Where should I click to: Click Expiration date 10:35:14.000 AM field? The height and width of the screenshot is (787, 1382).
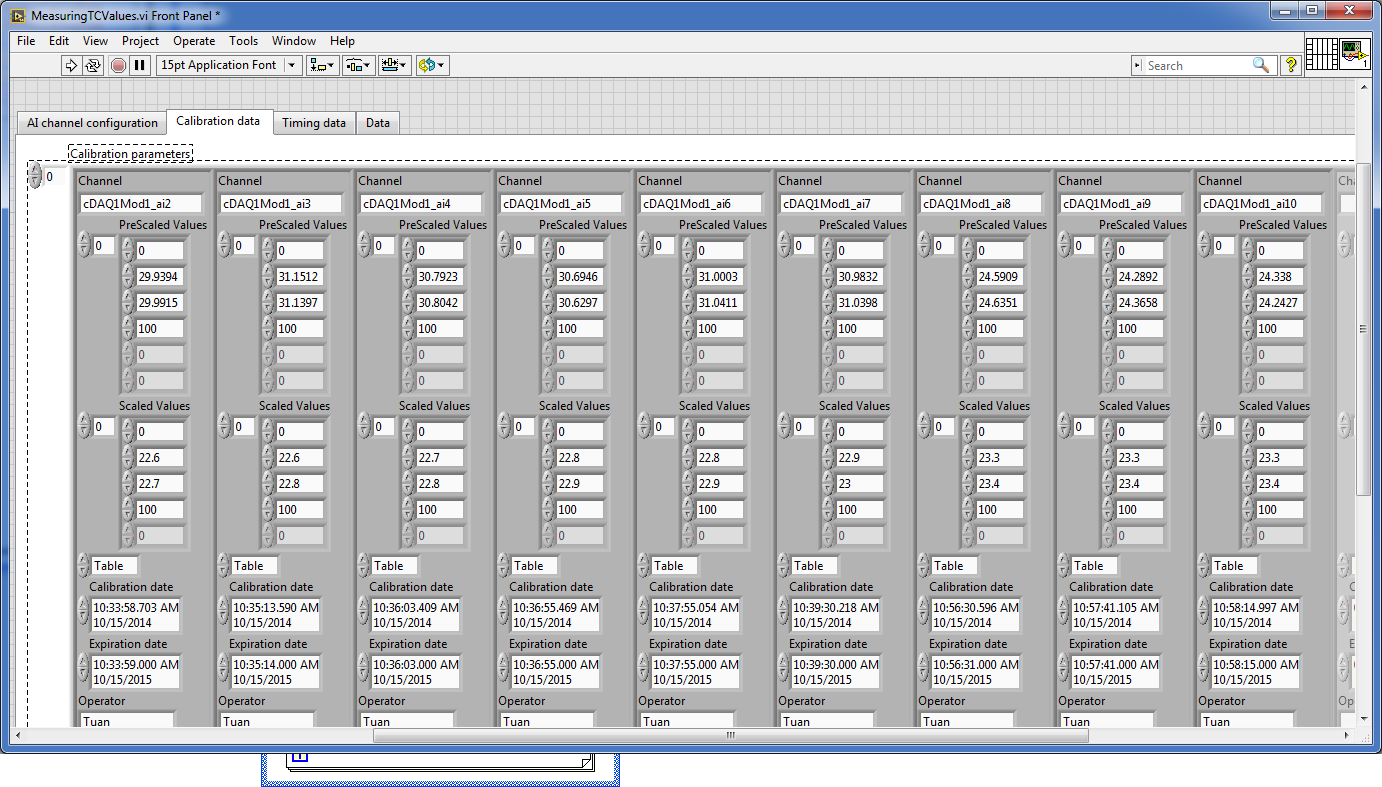(x=276, y=671)
